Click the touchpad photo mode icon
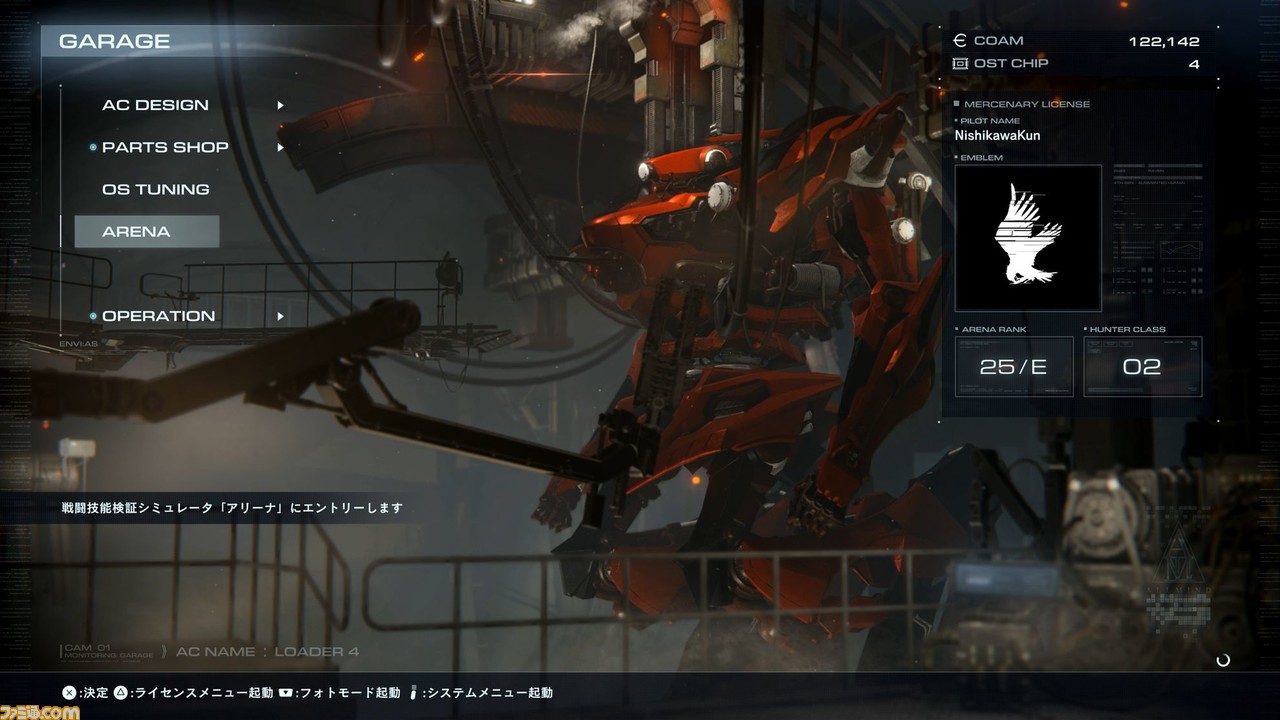 285,692
